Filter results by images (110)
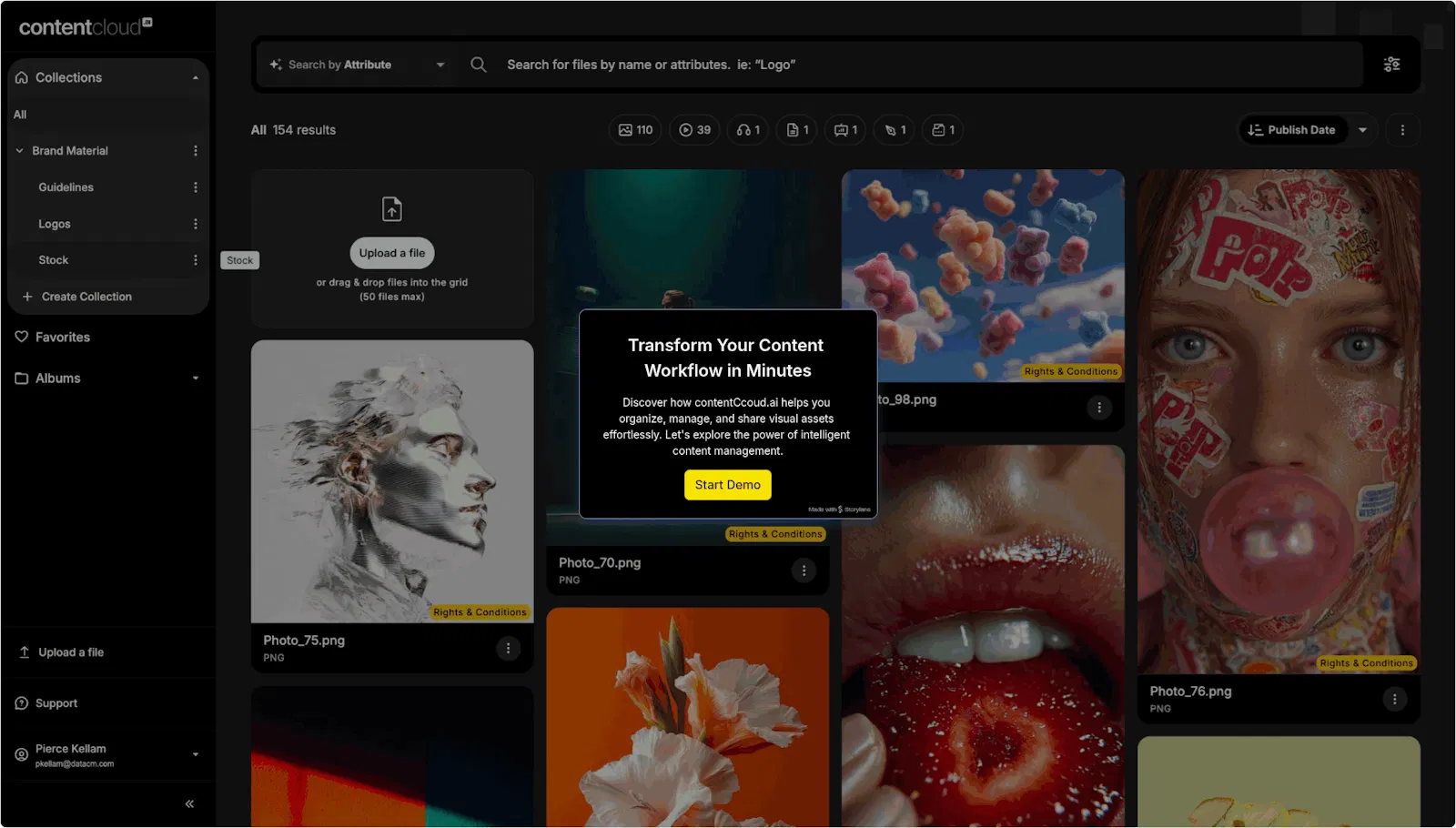This screenshot has width=1456, height=828. coord(635,130)
